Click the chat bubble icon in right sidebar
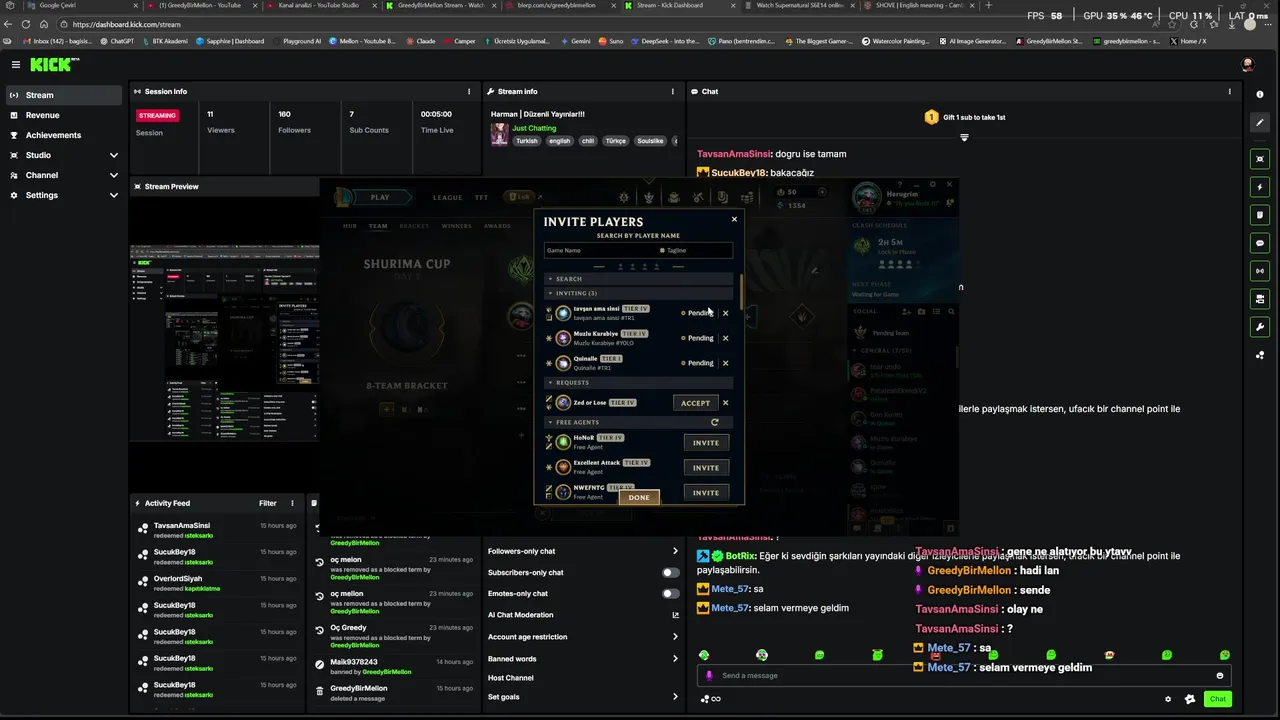The height and width of the screenshot is (720, 1280). pos(1260,243)
